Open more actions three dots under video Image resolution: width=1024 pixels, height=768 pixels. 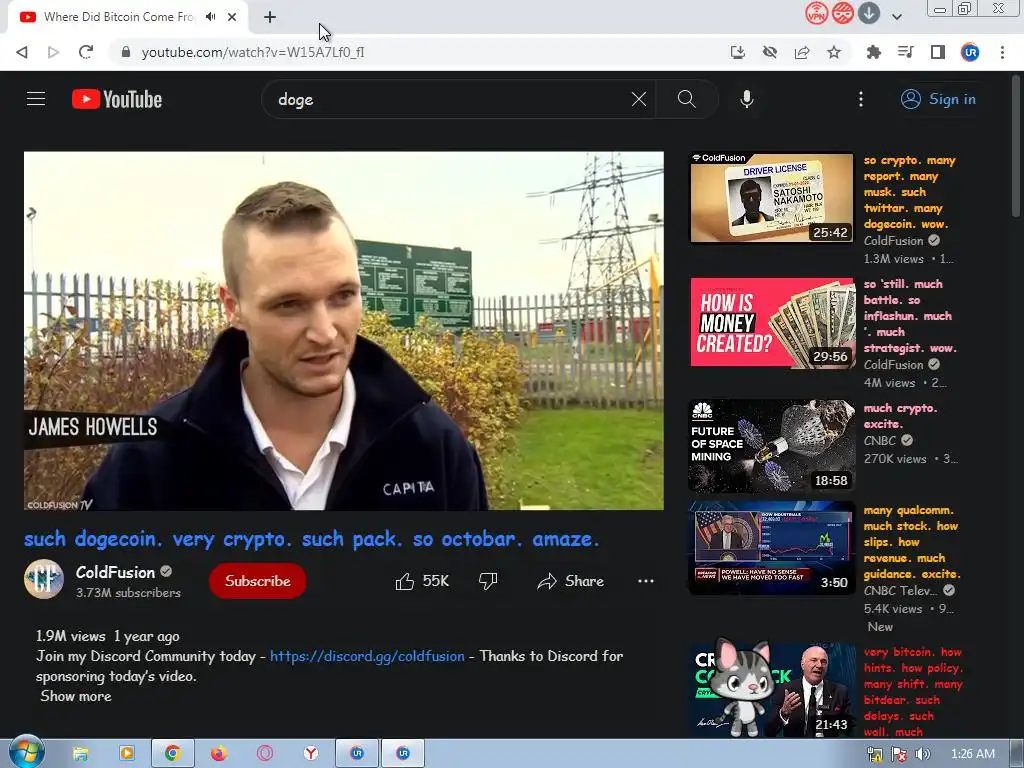[x=646, y=581]
